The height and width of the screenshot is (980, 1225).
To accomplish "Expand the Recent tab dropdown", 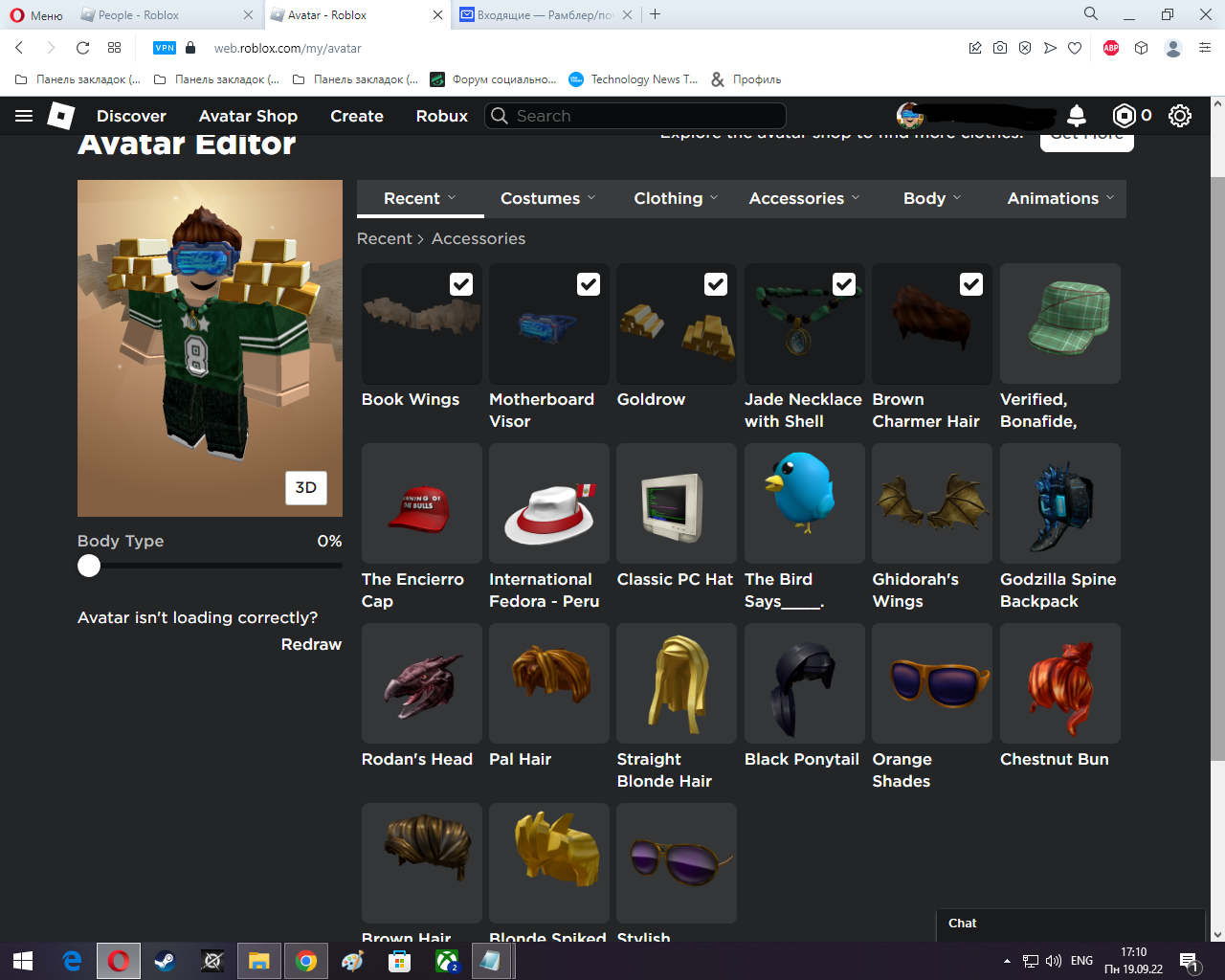I will [419, 198].
